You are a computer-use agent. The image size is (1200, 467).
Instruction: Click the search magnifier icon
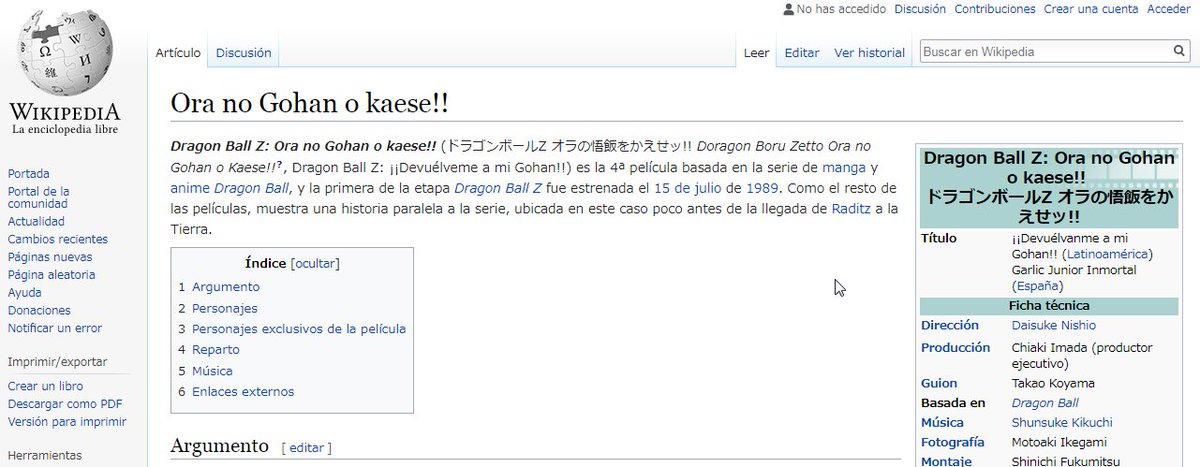coord(1181,51)
